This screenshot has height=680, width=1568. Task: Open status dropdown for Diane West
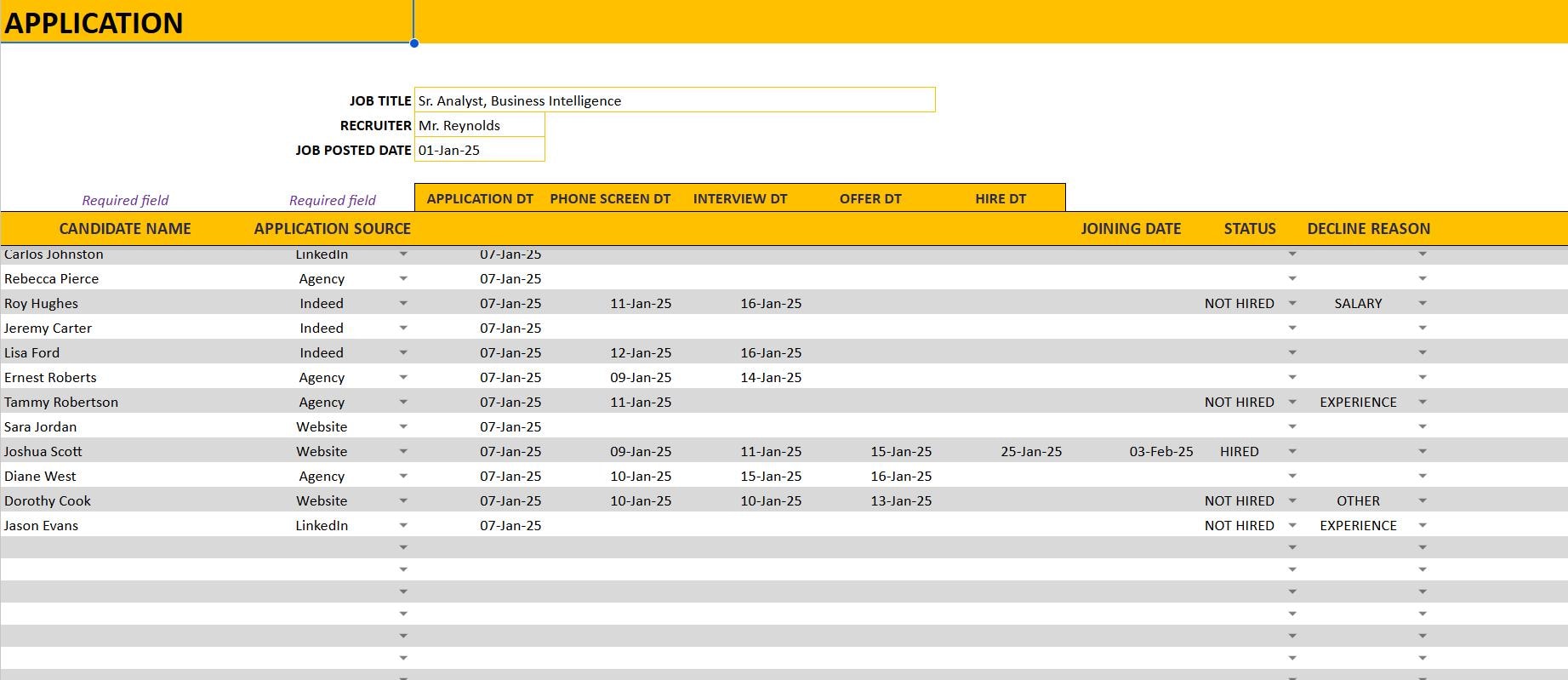pyautogui.click(x=1292, y=476)
